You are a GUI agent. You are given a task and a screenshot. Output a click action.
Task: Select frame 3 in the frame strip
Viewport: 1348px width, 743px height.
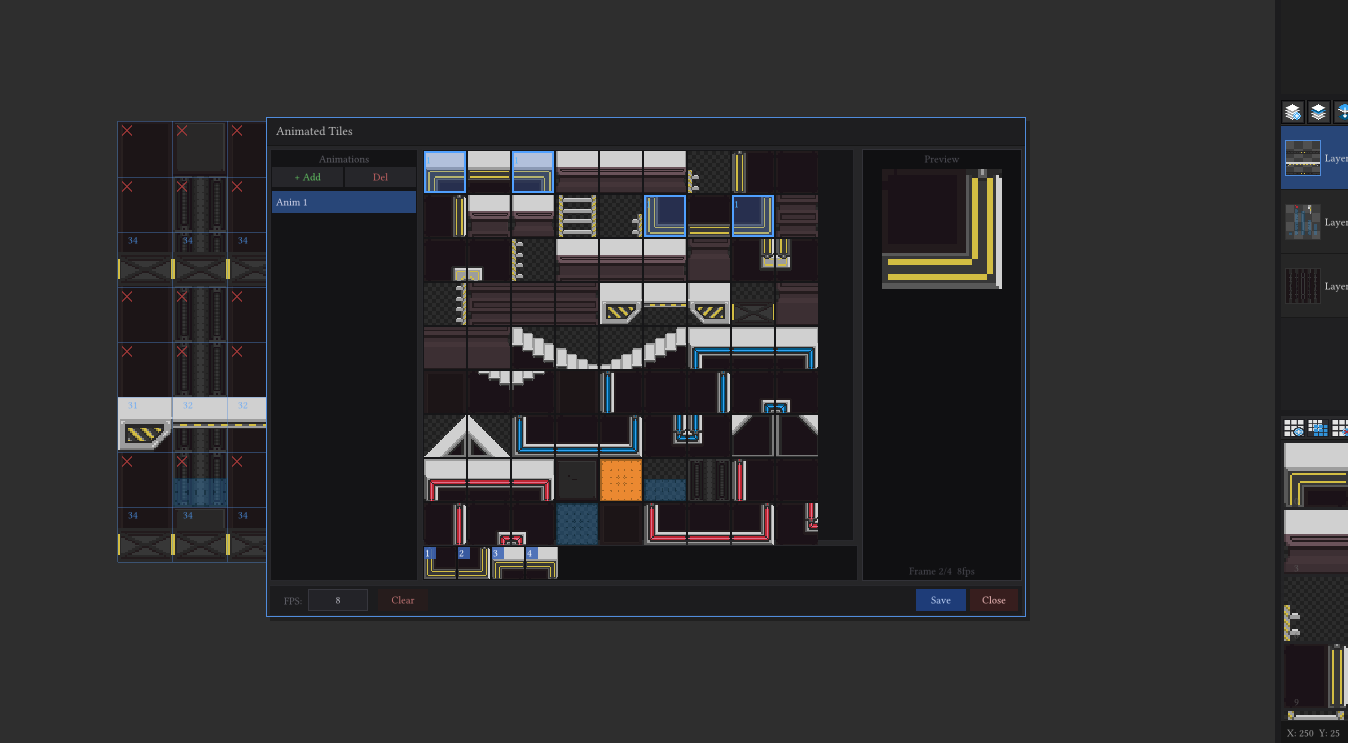tap(508, 563)
